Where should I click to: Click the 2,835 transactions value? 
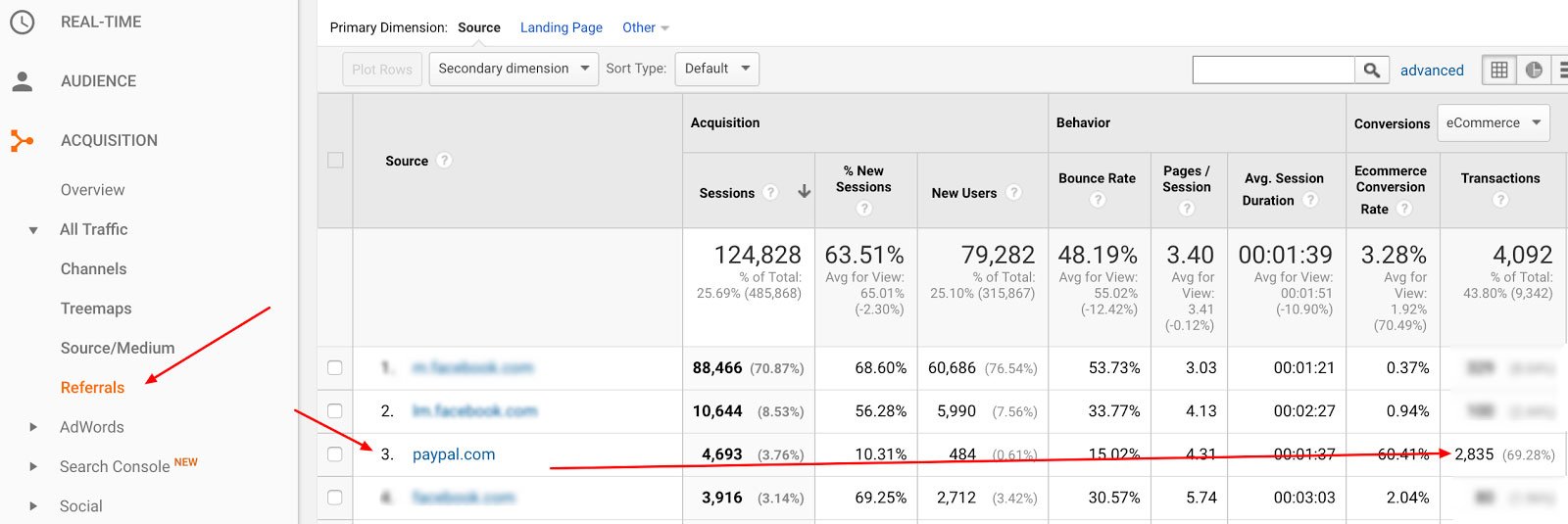coord(1474,454)
